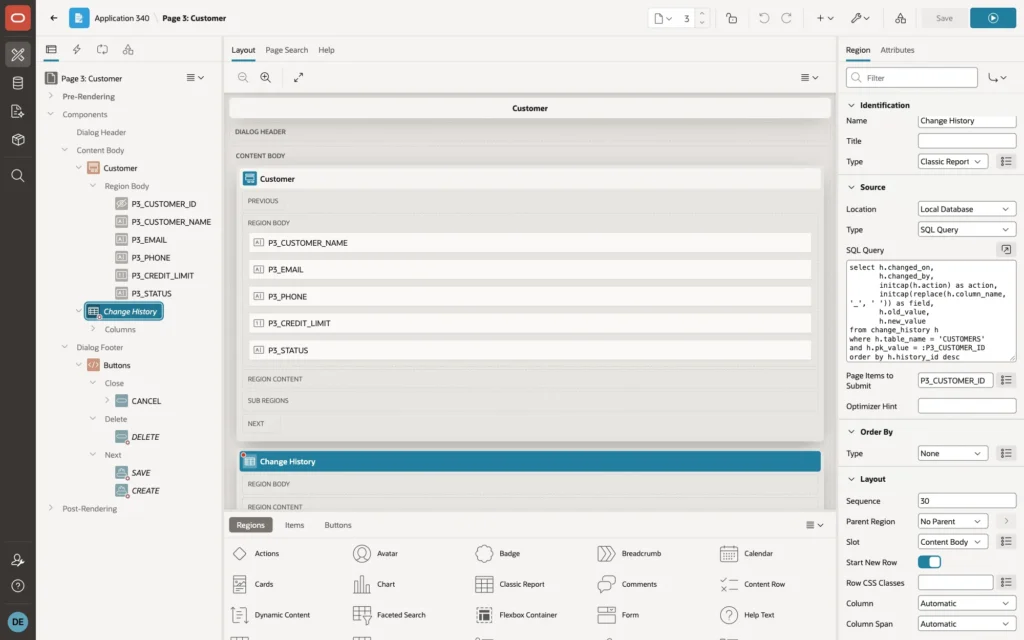Select the Chart region in gallery
1024x640 pixels.
click(374, 584)
